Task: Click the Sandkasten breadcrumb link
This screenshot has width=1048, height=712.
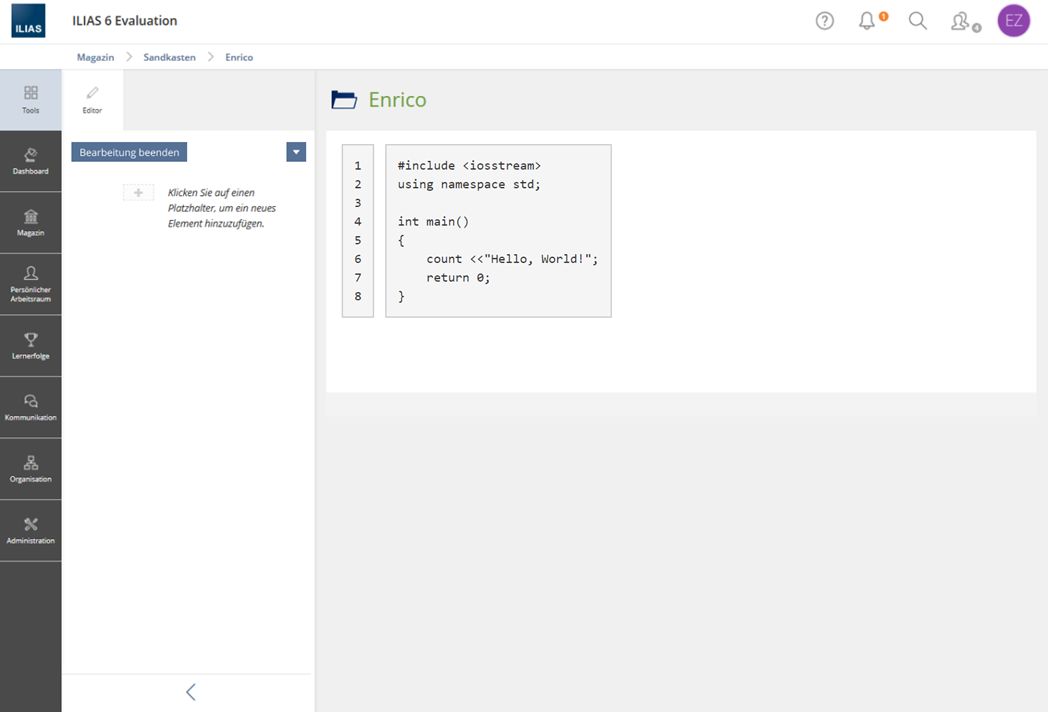Action: tap(169, 57)
